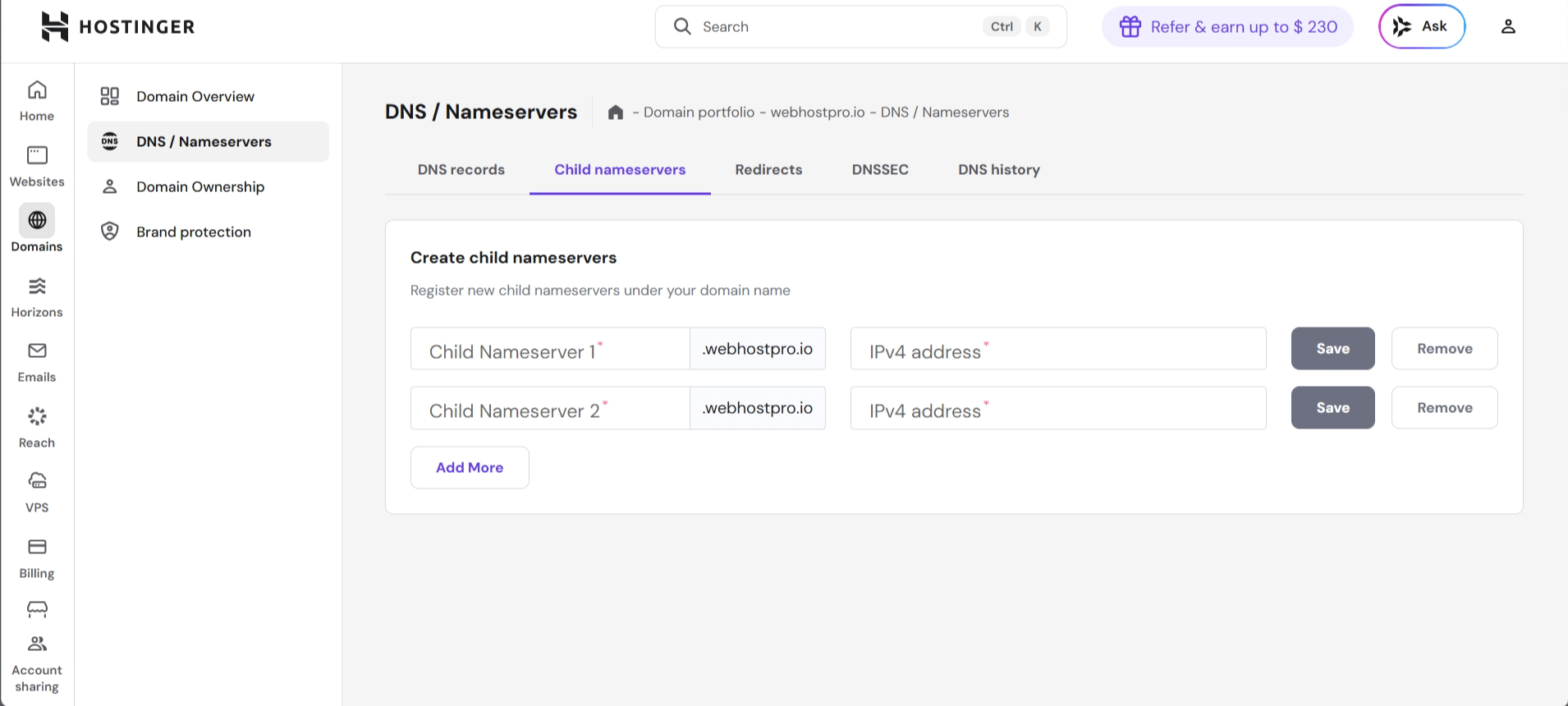Focus the Child Nameserver 2 field
The height and width of the screenshot is (706, 1568).
pyautogui.click(x=550, y=408)
